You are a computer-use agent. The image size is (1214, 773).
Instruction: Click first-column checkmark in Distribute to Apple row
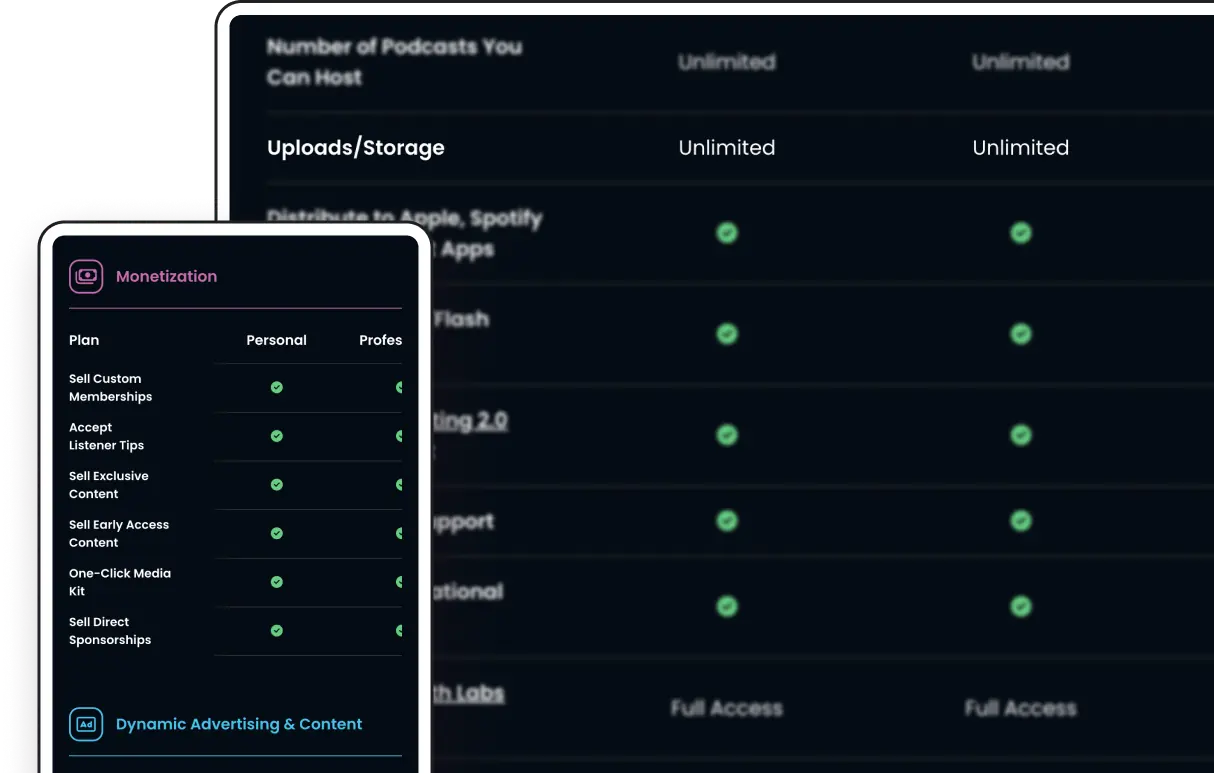(x=727, y=233)
